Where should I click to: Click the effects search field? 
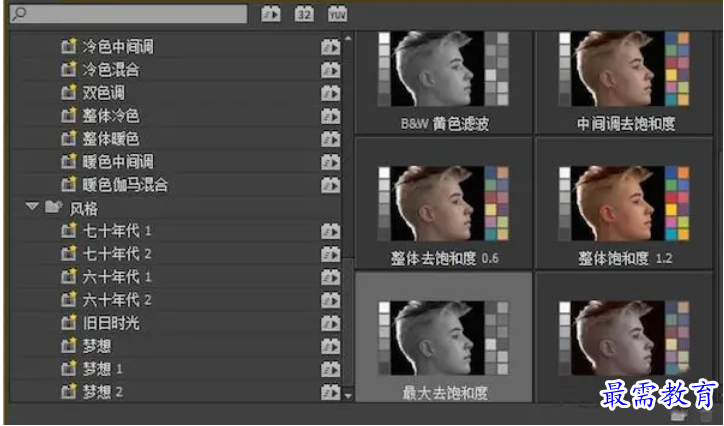click(128, 14)
